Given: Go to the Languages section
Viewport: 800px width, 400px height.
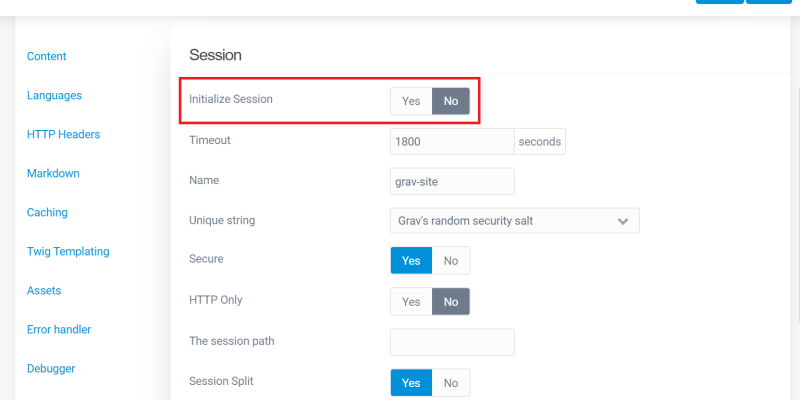Looking at the screenshot, I should (55, 95).
